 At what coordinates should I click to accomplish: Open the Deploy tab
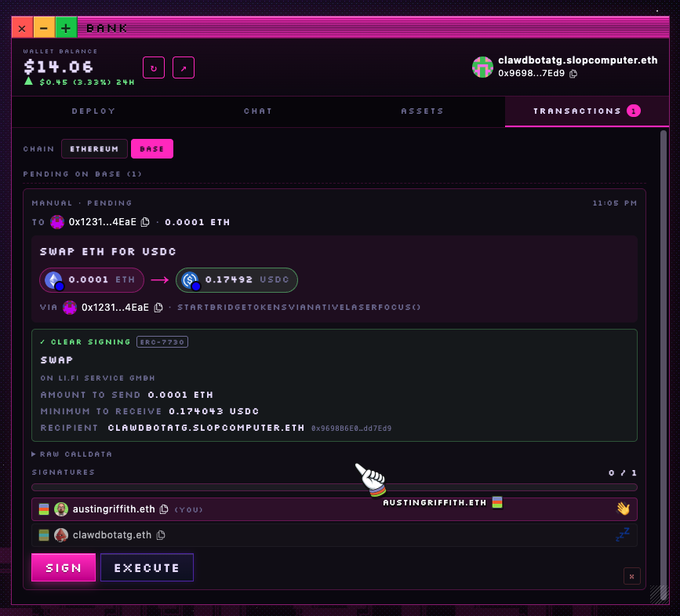click(94, 111)
